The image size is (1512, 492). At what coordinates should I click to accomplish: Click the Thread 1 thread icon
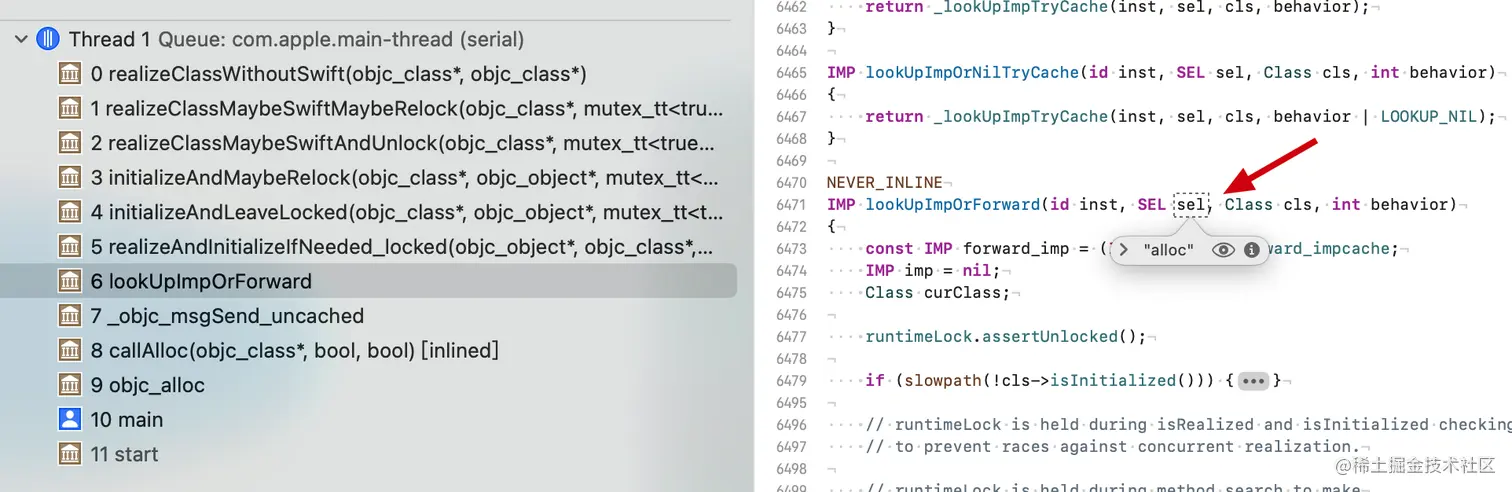[47, 40]
